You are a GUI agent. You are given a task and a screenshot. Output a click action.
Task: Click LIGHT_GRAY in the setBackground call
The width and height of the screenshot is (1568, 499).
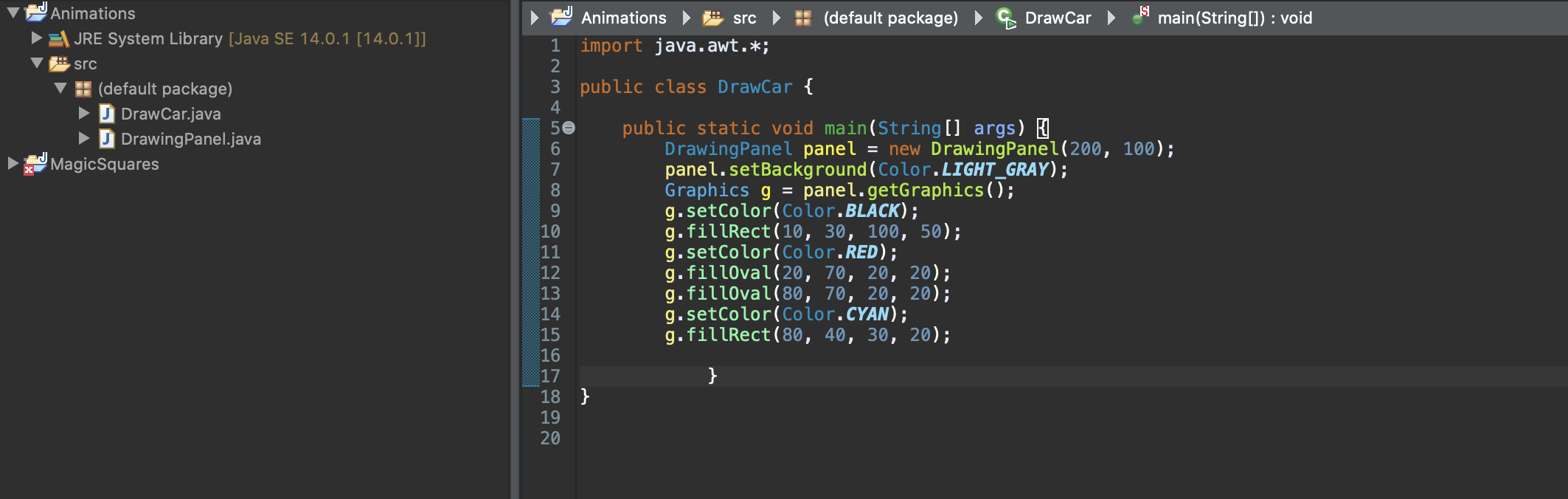click(x=995, y=170)
